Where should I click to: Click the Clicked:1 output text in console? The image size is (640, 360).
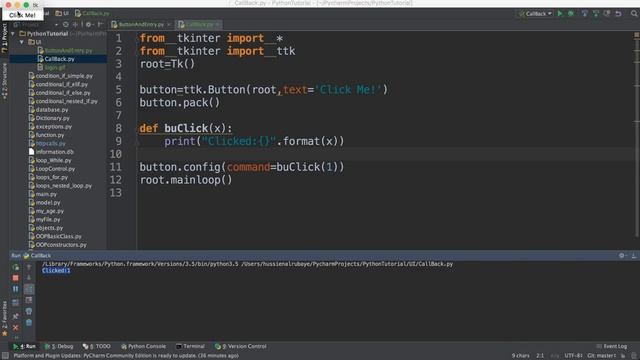(x=56, y=271)
